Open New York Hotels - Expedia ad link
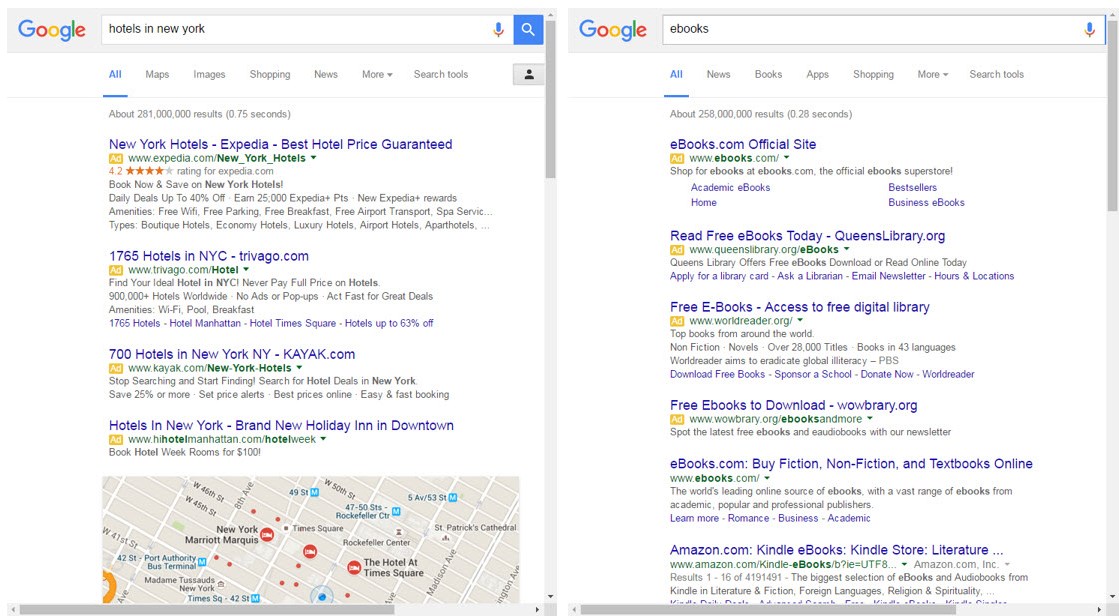1119x616 pixels. (x=280, y=144)
